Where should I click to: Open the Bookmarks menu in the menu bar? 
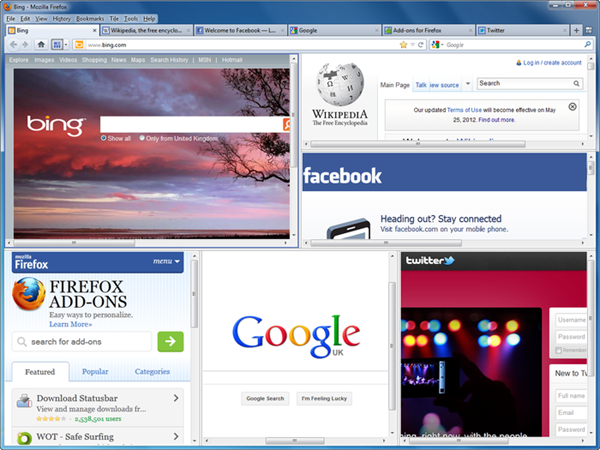pos(90,19)
